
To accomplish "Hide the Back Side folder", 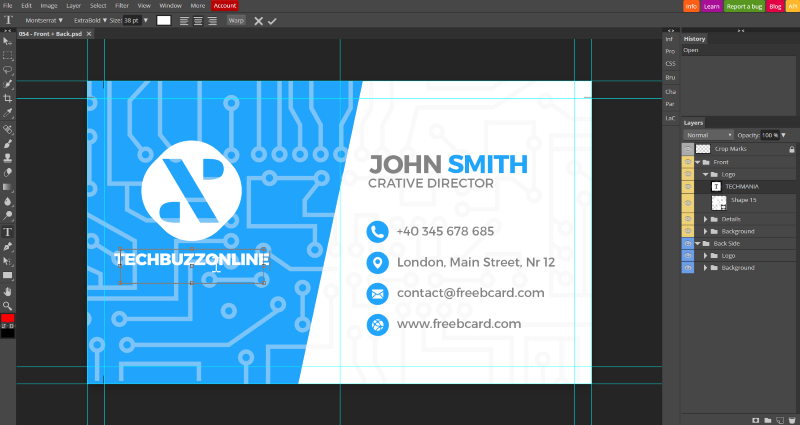I will [688, 244].
